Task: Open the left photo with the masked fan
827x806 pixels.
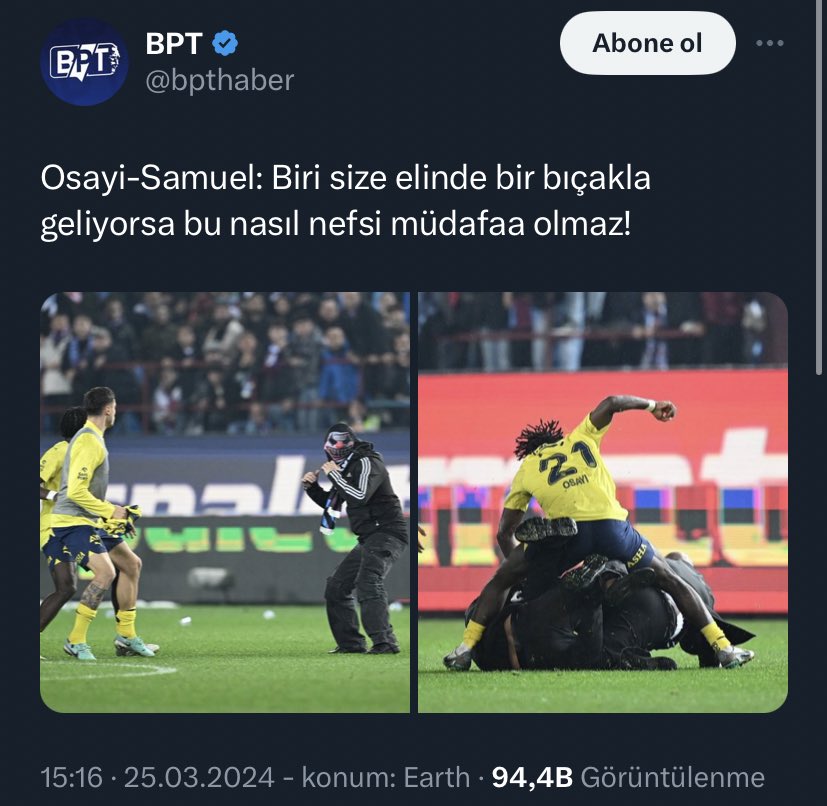Action: 225,502
